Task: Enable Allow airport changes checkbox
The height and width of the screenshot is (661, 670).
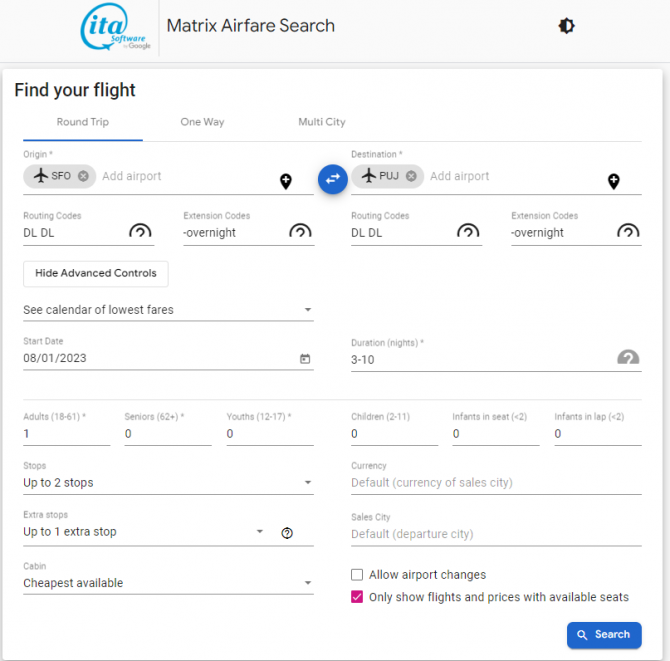Action: (357, 575)
